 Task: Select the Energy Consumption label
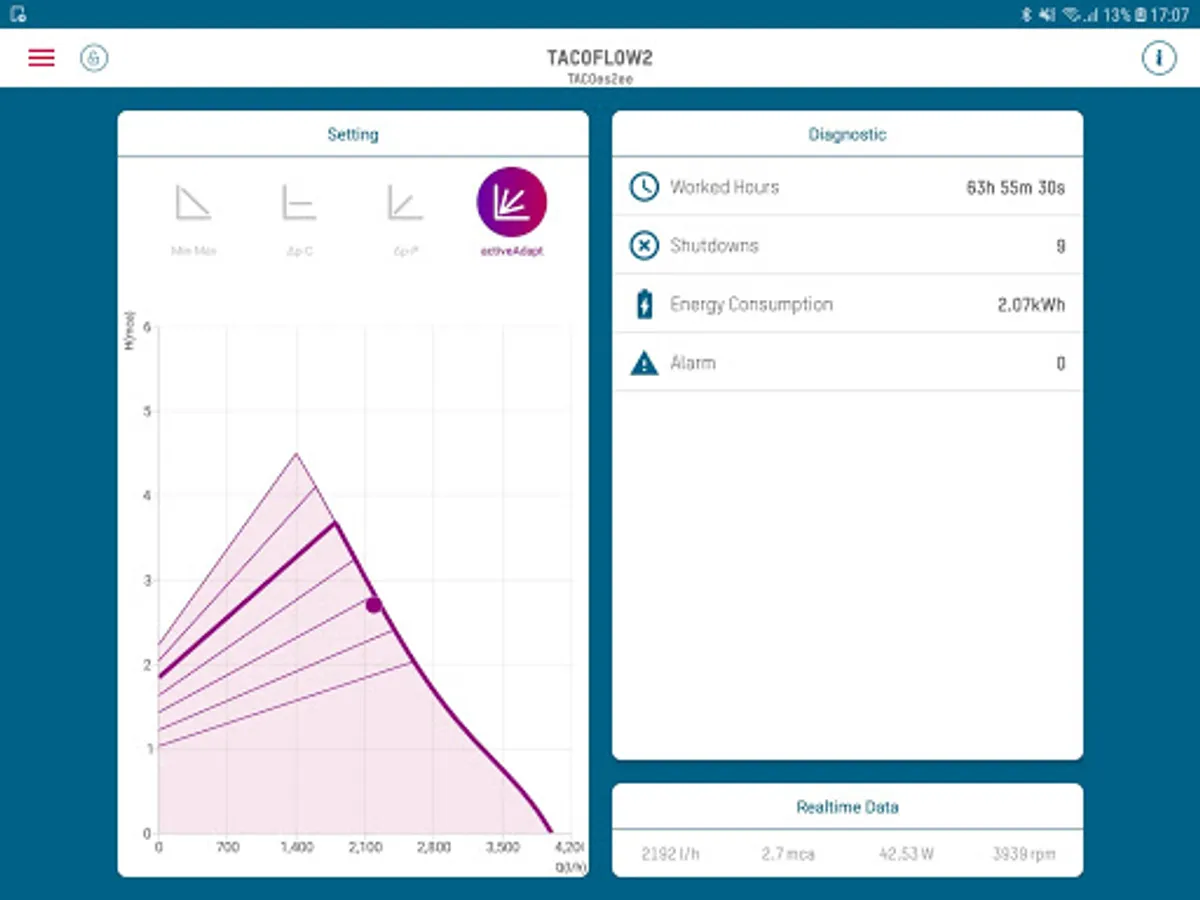pyautogui.click(x=751, y=304)
